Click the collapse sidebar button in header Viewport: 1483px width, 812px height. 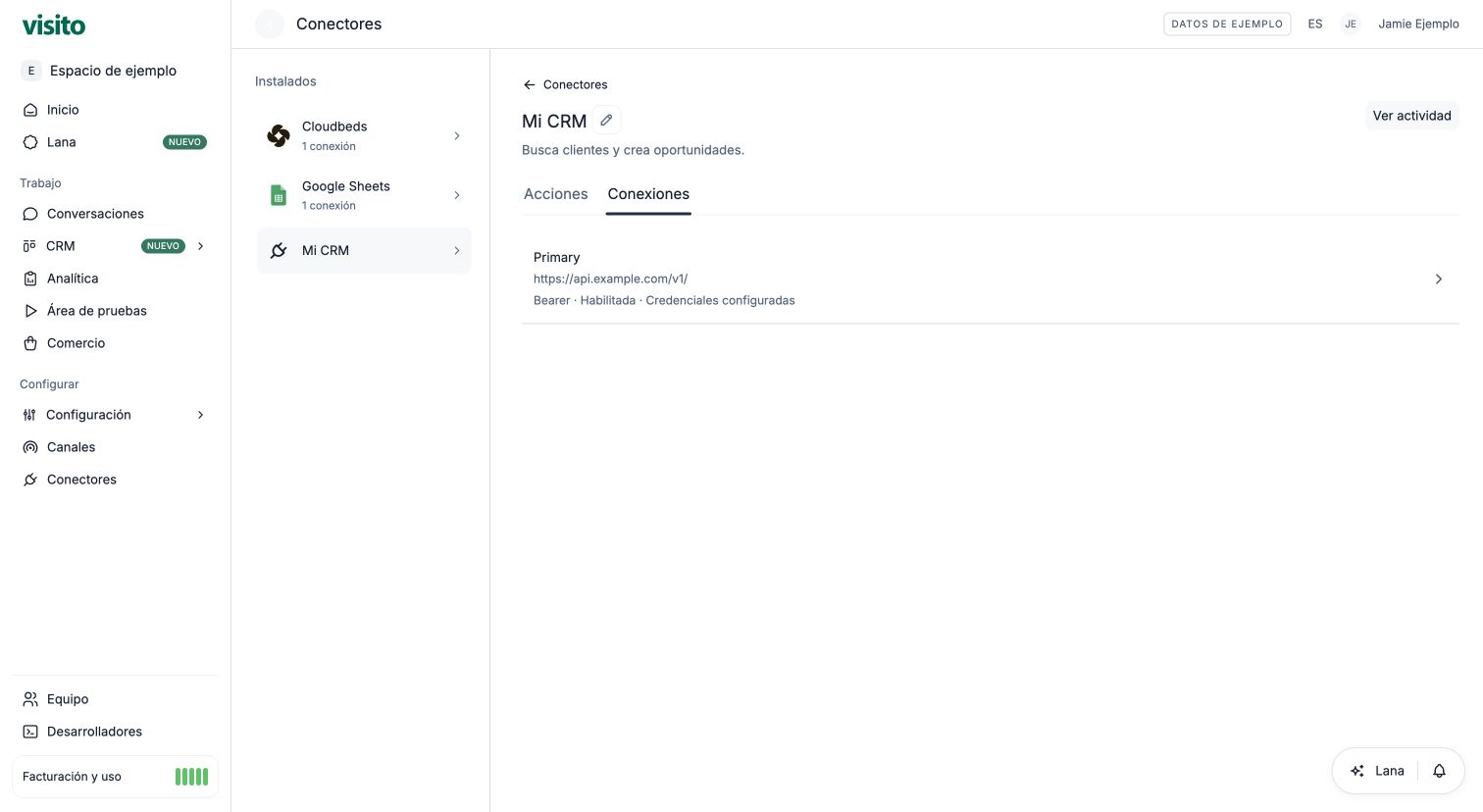tap(269, 24)
